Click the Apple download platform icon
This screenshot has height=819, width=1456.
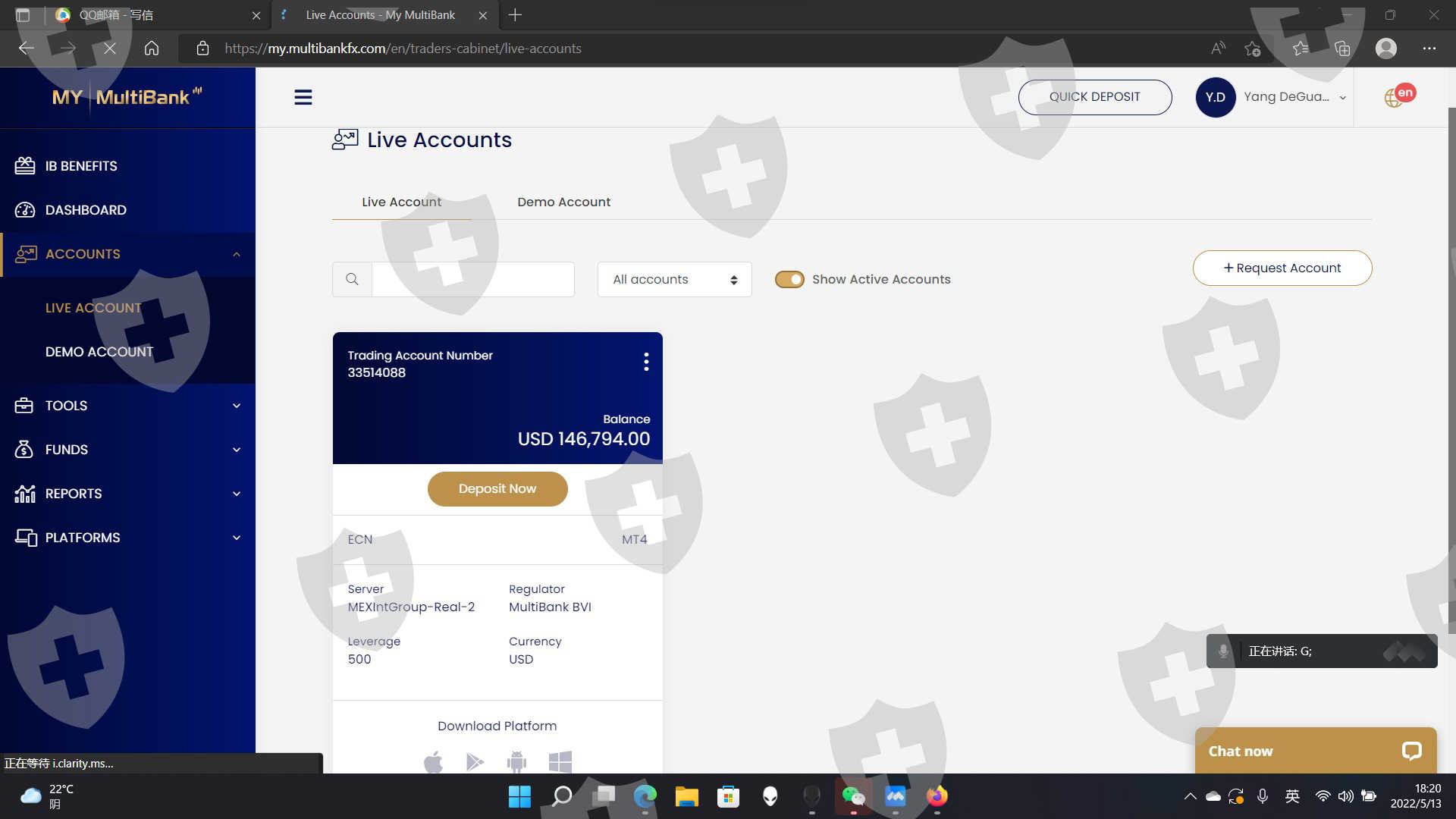433,761
